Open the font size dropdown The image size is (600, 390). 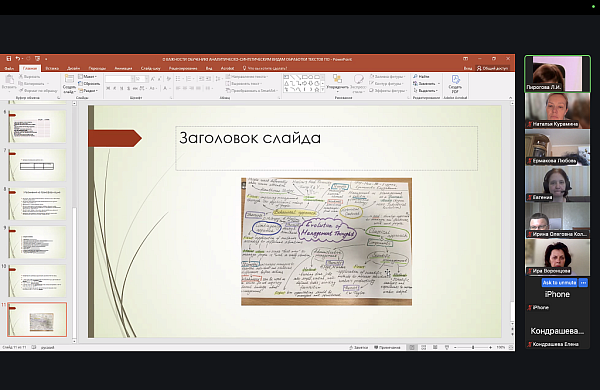(147, 79)
